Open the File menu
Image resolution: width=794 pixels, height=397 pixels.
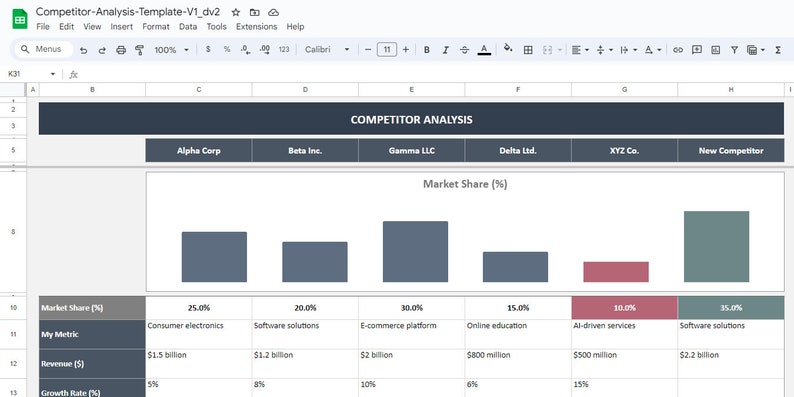[x=43, y=26]
